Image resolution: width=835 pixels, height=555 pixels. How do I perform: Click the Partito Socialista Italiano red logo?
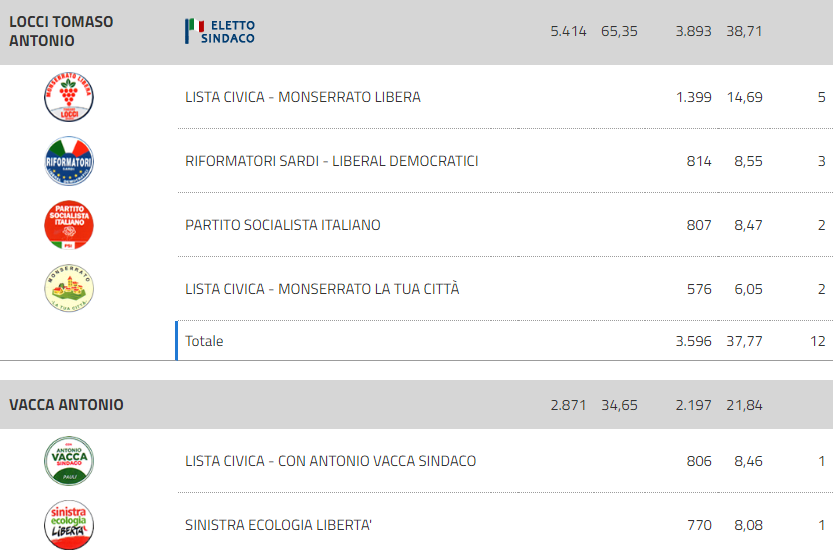(x=69, y=225)
